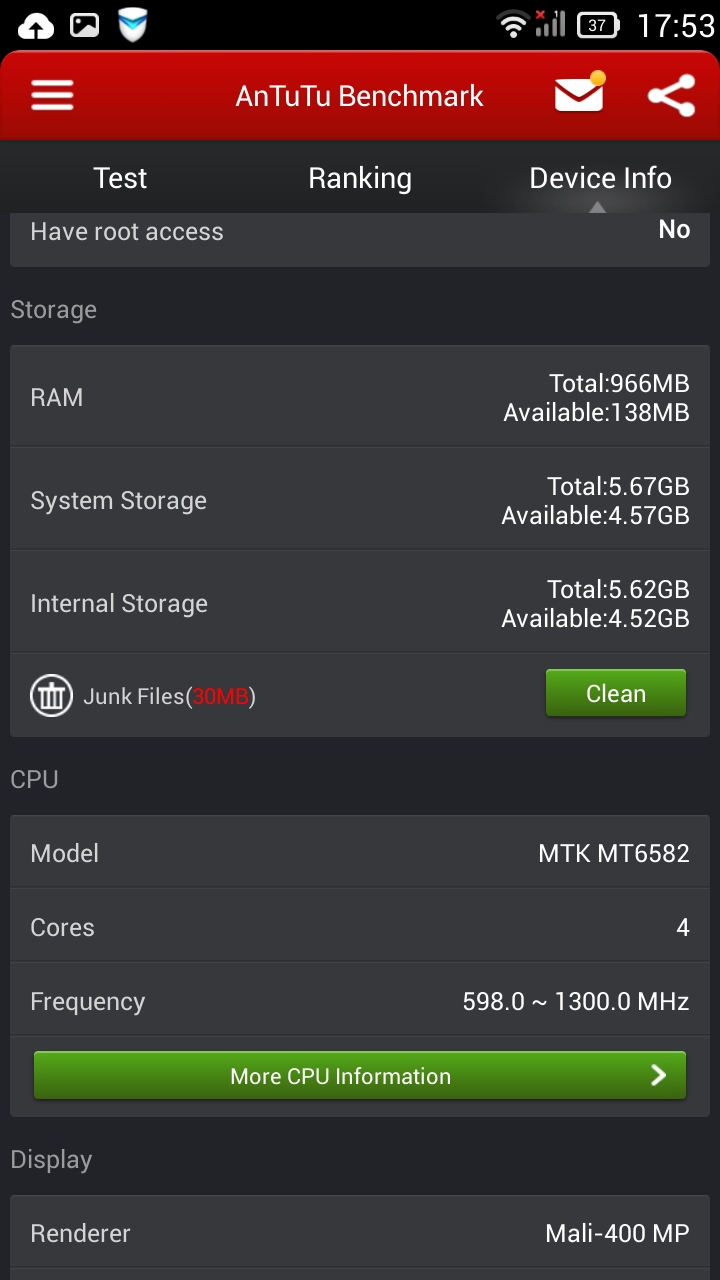This screenshot has height=1280, width=720.
Task: Tap the CPU Model MTK MT6582 row
Action: (x=360, y=853)
